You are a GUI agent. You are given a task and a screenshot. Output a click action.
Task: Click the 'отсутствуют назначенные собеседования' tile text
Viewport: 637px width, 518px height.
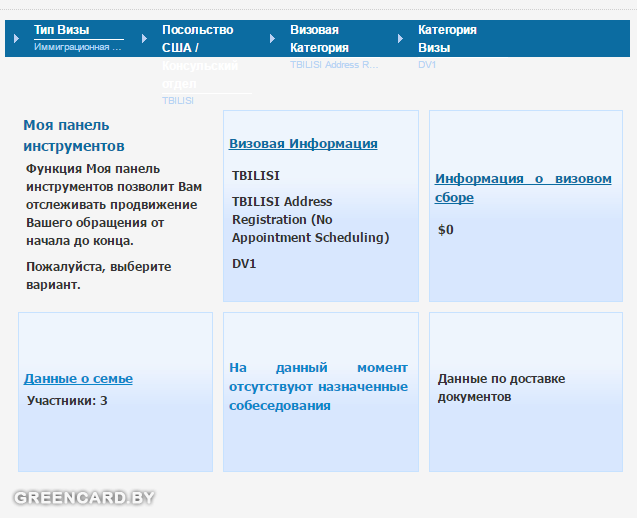click(318, 387)
